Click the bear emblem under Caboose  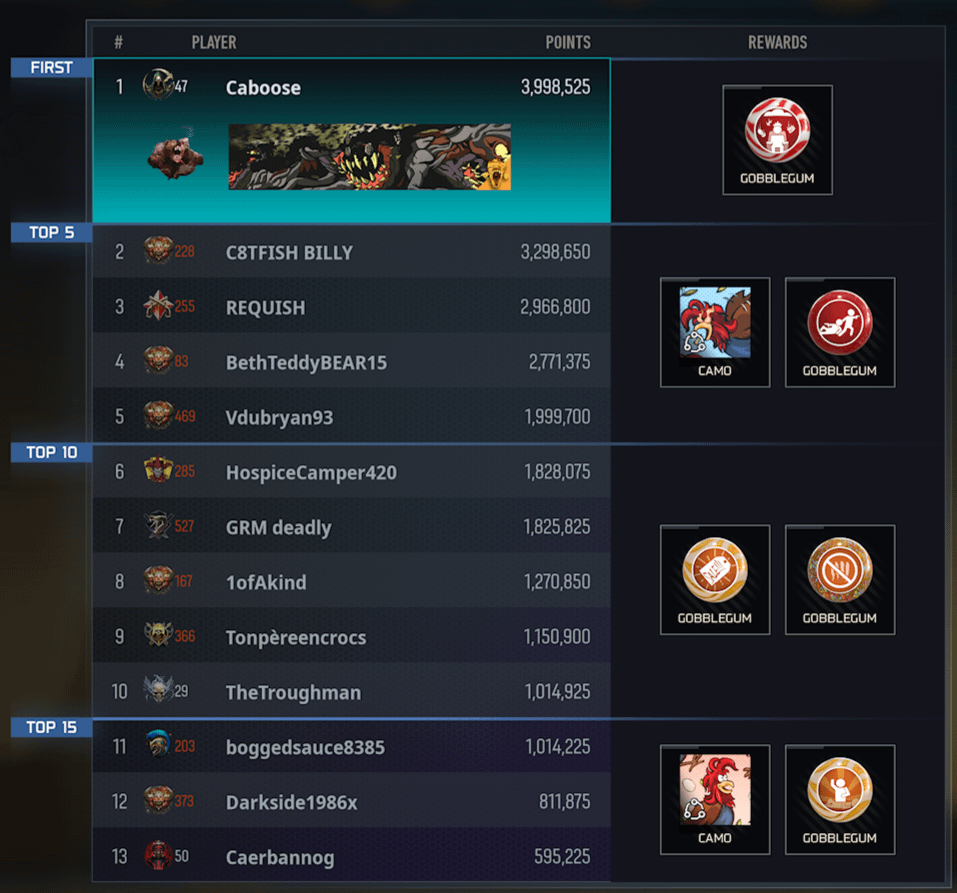pos(176,155)
